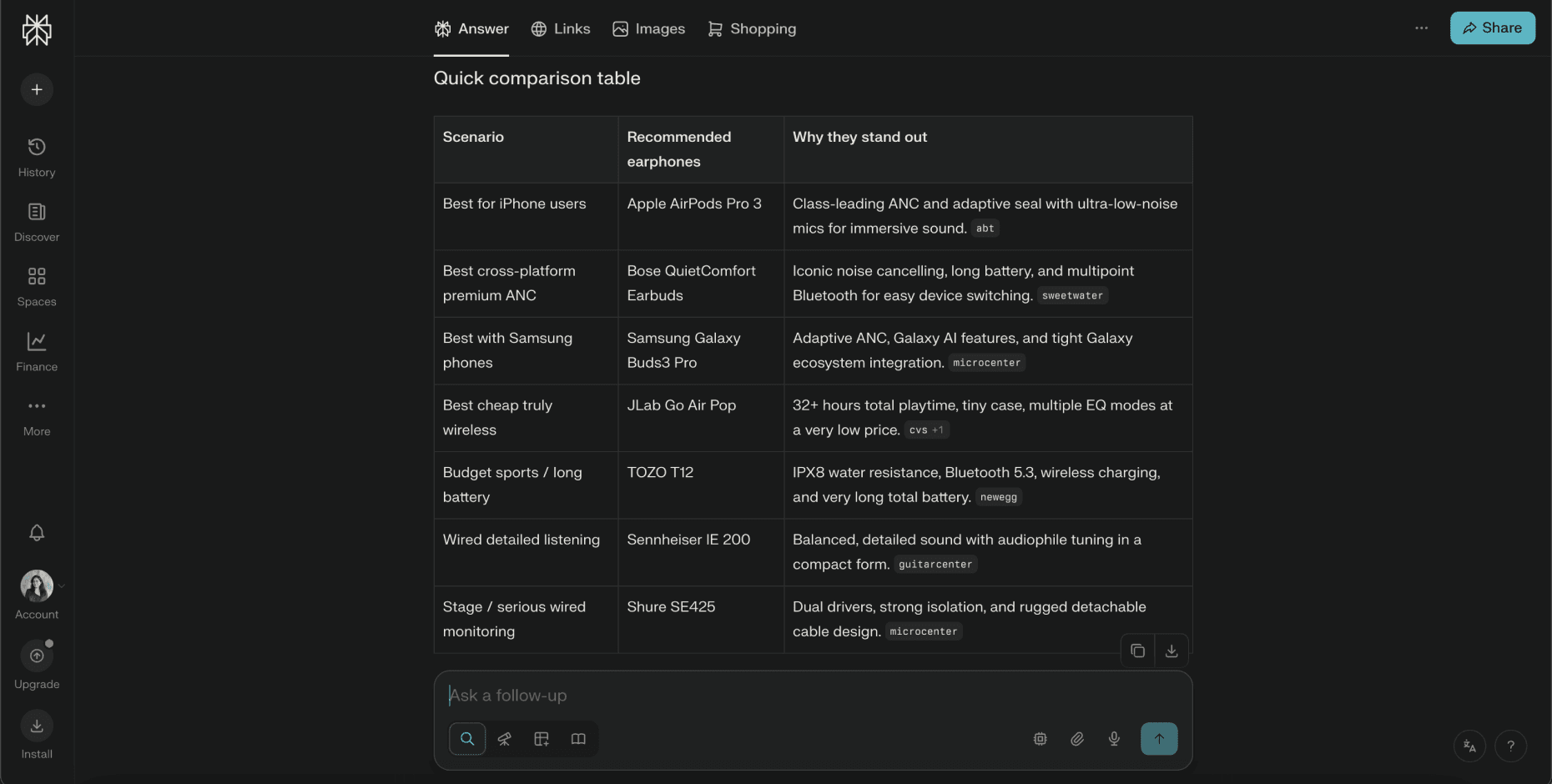Copy the comparison table
The image size is (1552, 784).
click(x=1137, y=651)
